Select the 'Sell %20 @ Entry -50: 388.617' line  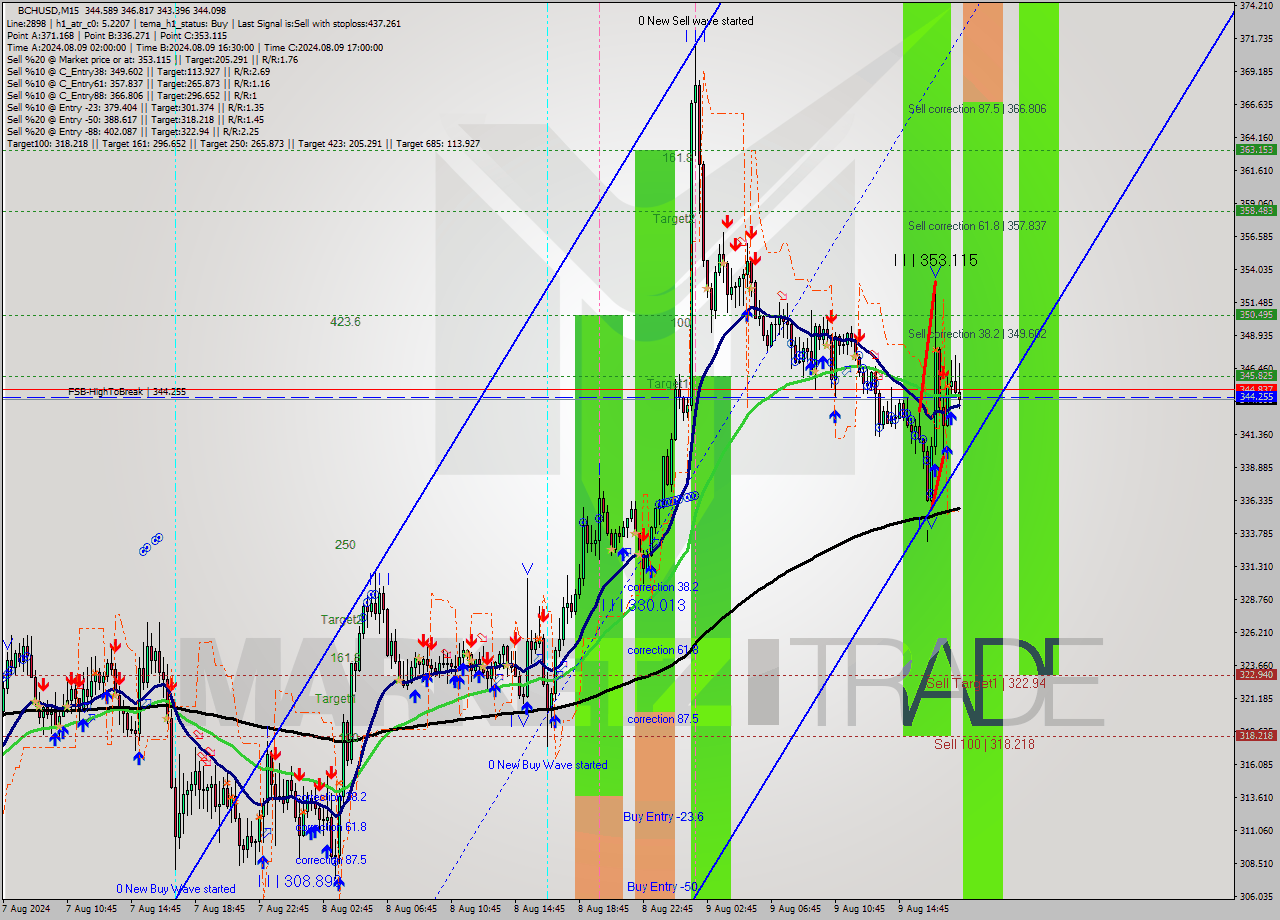(x=135, y=119)
